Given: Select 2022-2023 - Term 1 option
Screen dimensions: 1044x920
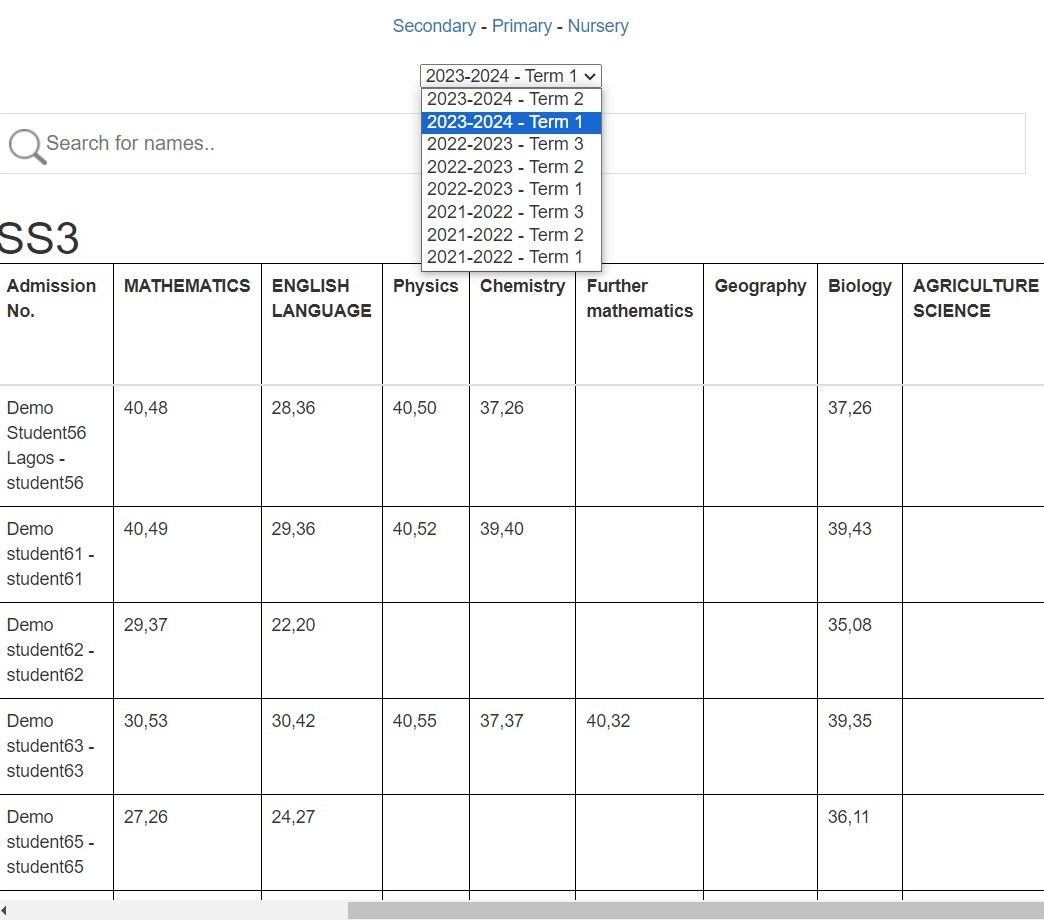Looking at the screenshot, I should coord(505,189).
